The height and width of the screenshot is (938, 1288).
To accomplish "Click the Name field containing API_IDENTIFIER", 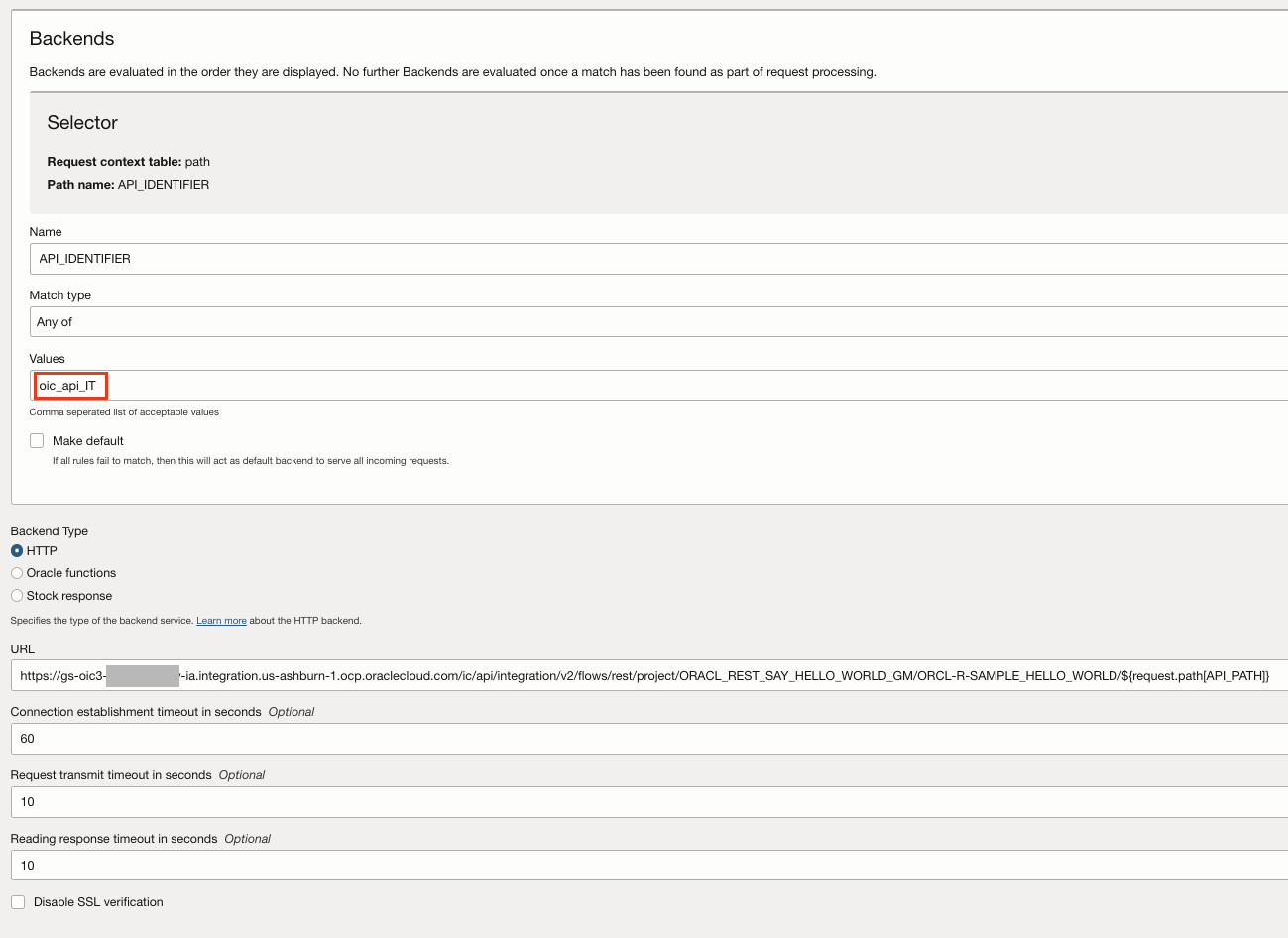I will (644, 258).
